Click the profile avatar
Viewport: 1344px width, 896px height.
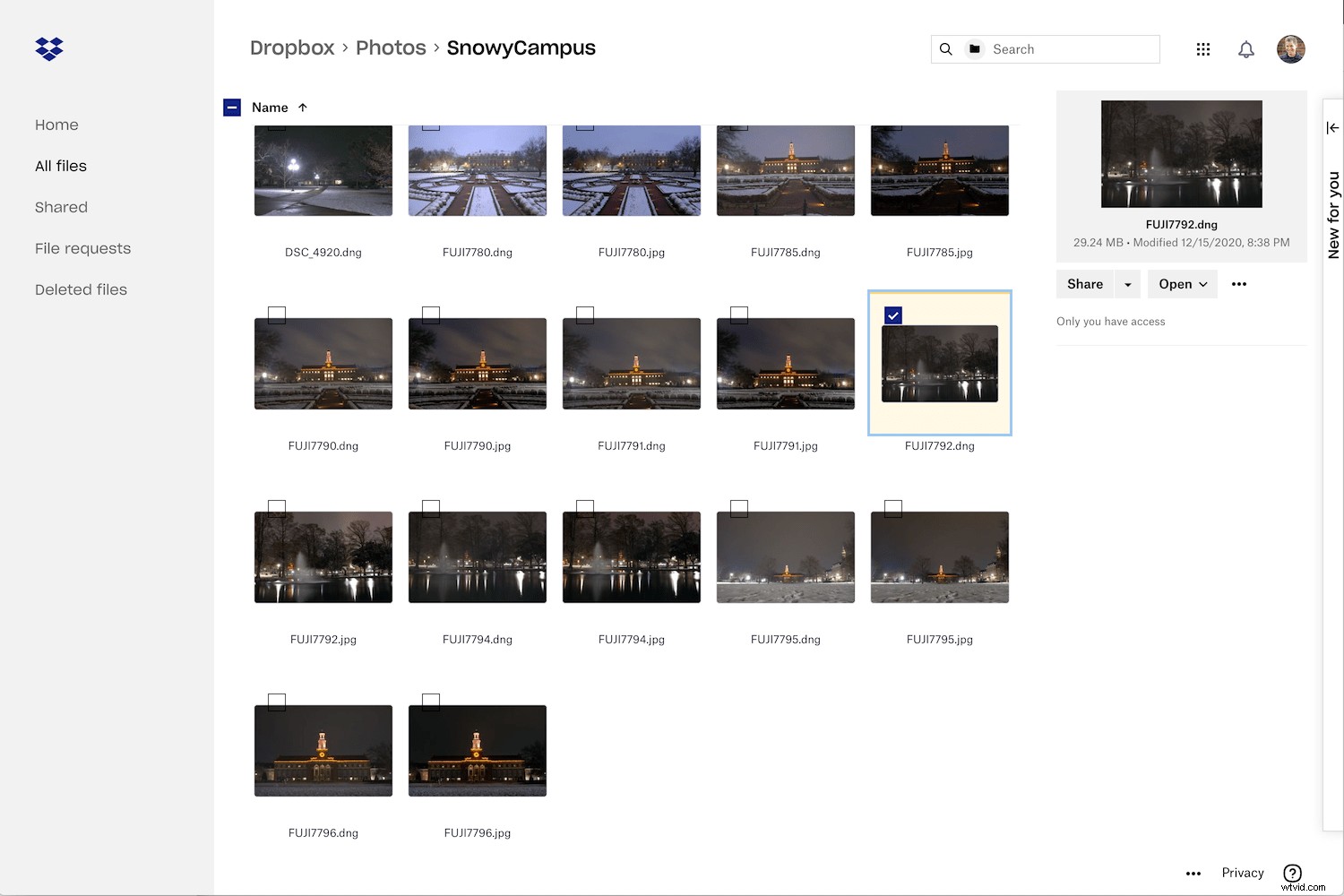point(1291,49)
